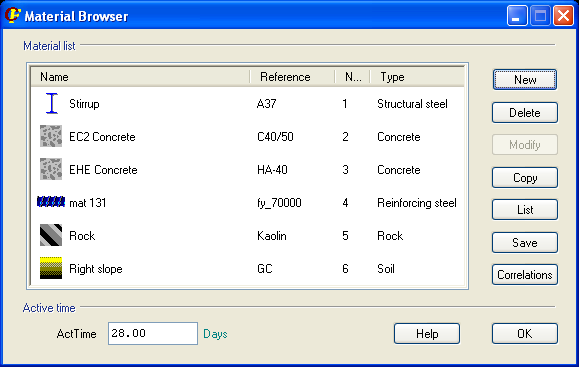Click the Modify button
Screen dimensions: 579x367
click(x=525, y=145)
